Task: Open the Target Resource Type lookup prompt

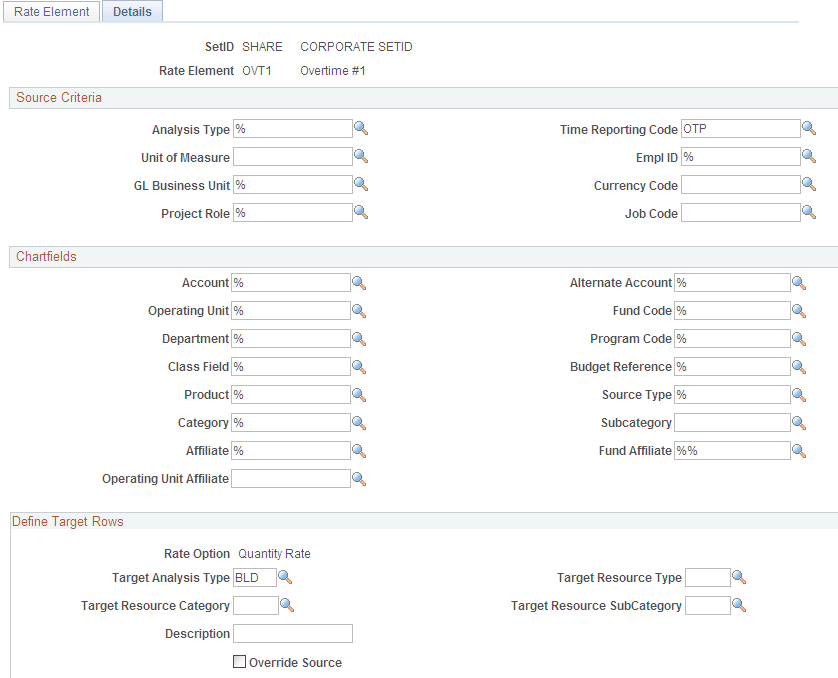Action: (x=738, y=577)
